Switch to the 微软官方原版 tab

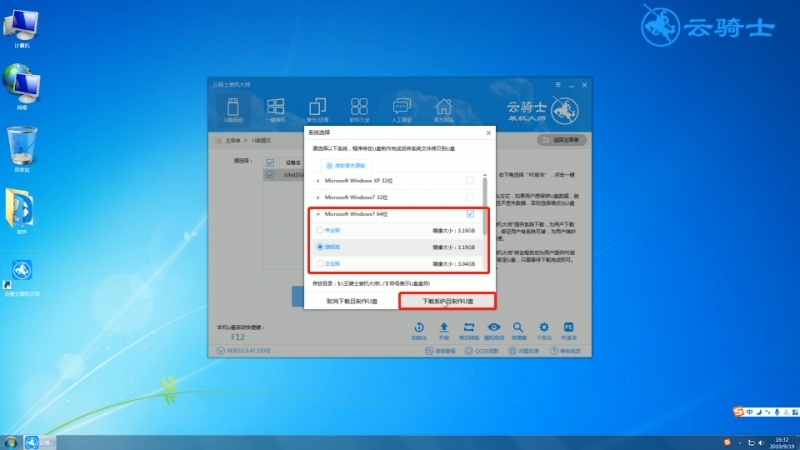[x=346, y=166]
